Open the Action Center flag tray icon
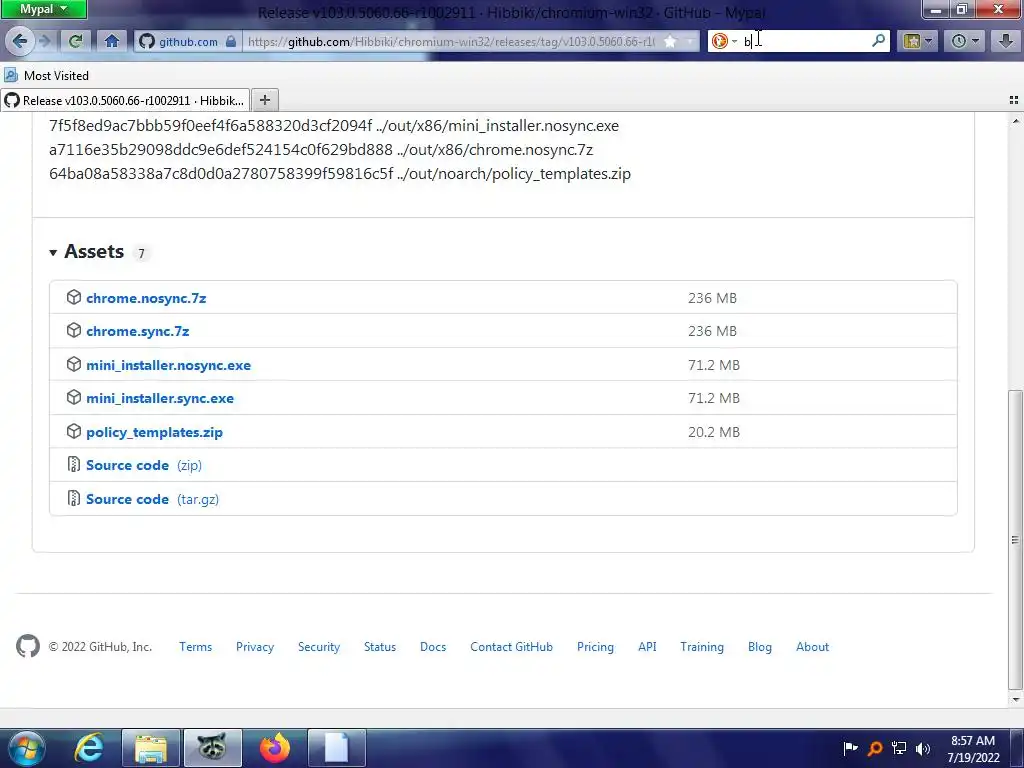The width and height of the screenshot is (1024, 768). 850,748
